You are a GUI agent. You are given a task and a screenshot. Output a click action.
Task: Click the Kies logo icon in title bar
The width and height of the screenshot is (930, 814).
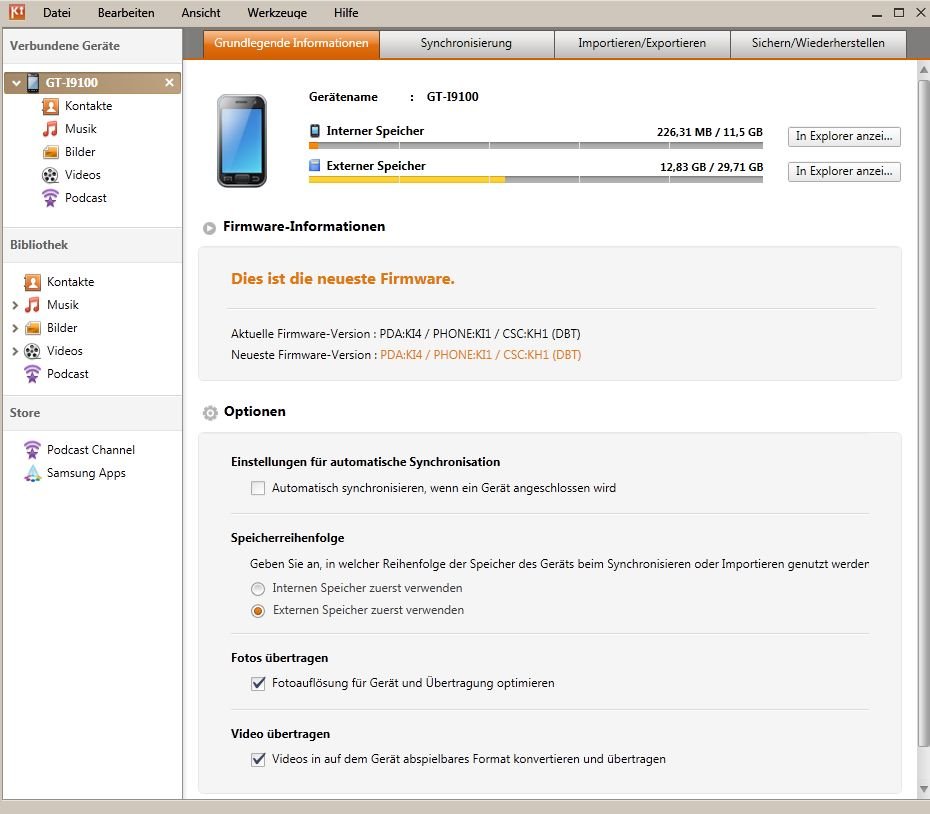[x=17, y=11]
